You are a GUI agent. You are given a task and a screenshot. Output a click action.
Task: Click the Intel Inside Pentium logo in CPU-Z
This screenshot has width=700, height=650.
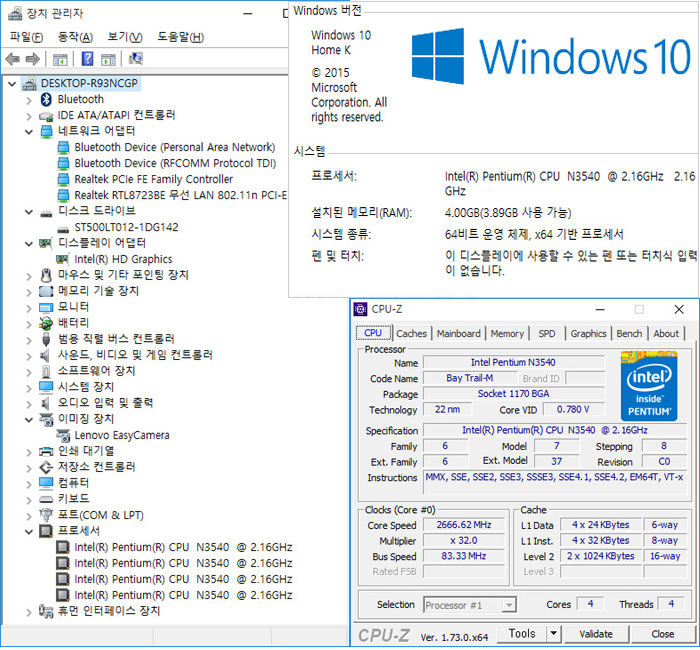[x=649, y=387]
